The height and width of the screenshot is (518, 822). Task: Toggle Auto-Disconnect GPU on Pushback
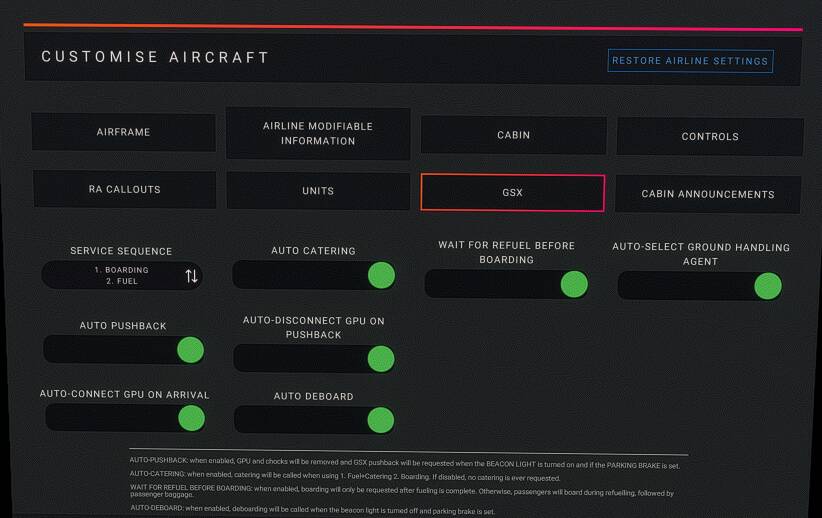click(380, 358)
